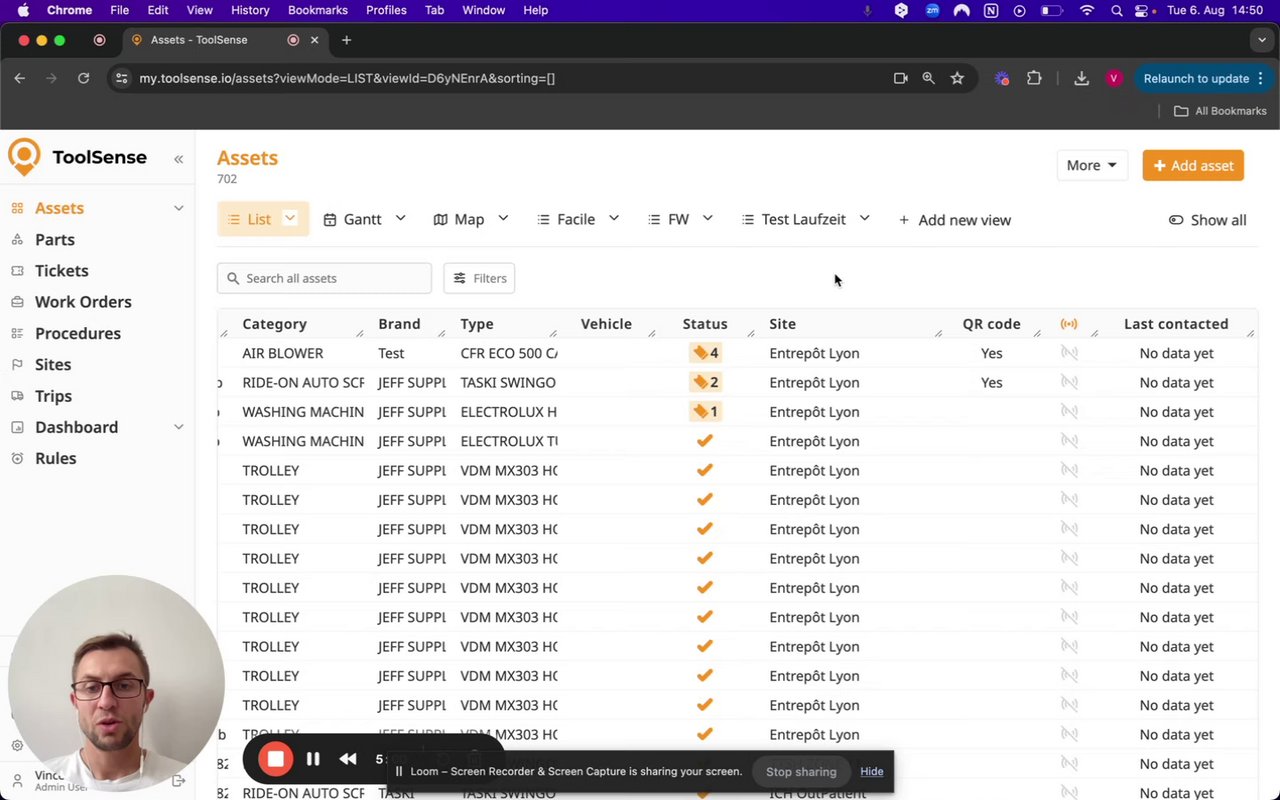Click the Hide link in the sharing bar

[872, 771]
